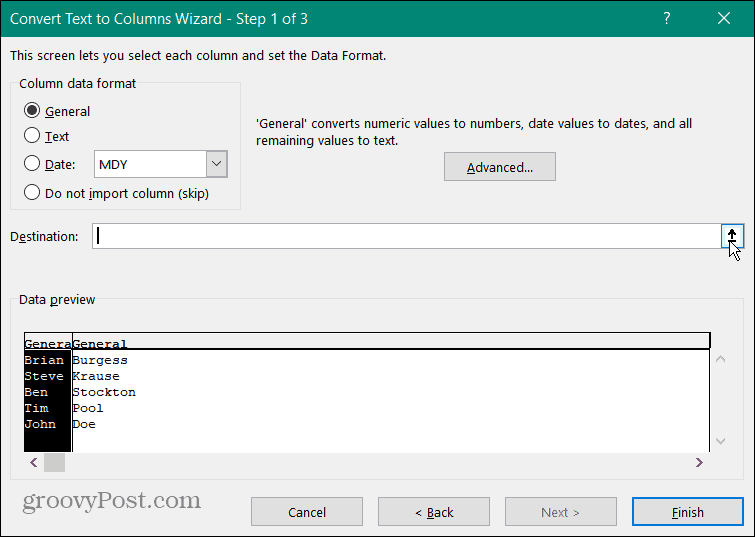
Task: Click 'Krause' in the data preview
Action: pos(96,376)
